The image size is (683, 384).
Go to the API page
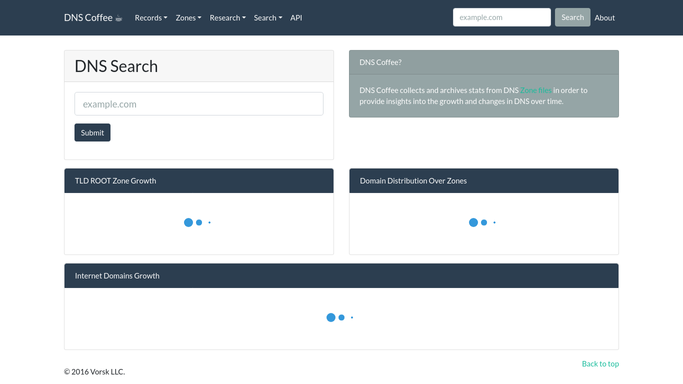(296, 18)
